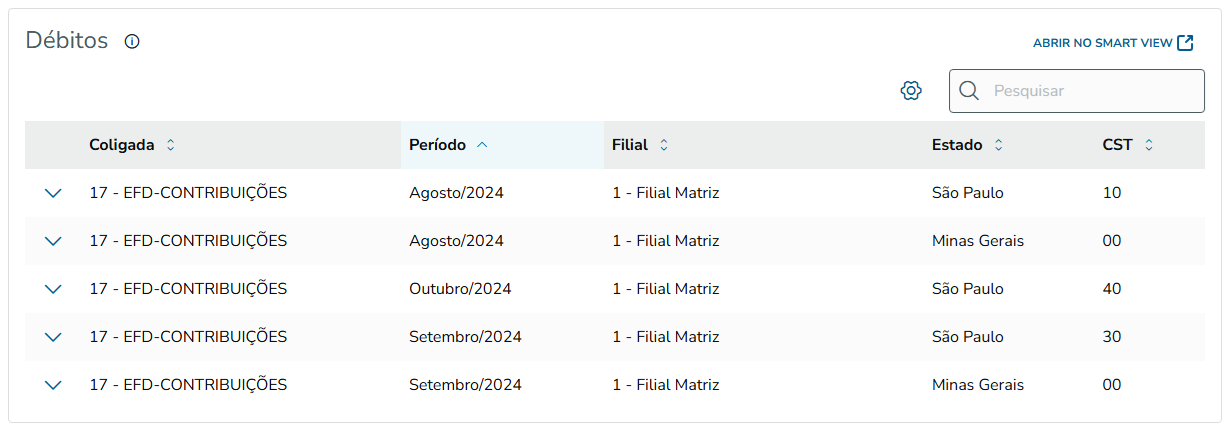Sort the table by Filial arrows
This screenshot has height=427, width=1226.
[663, 145]
